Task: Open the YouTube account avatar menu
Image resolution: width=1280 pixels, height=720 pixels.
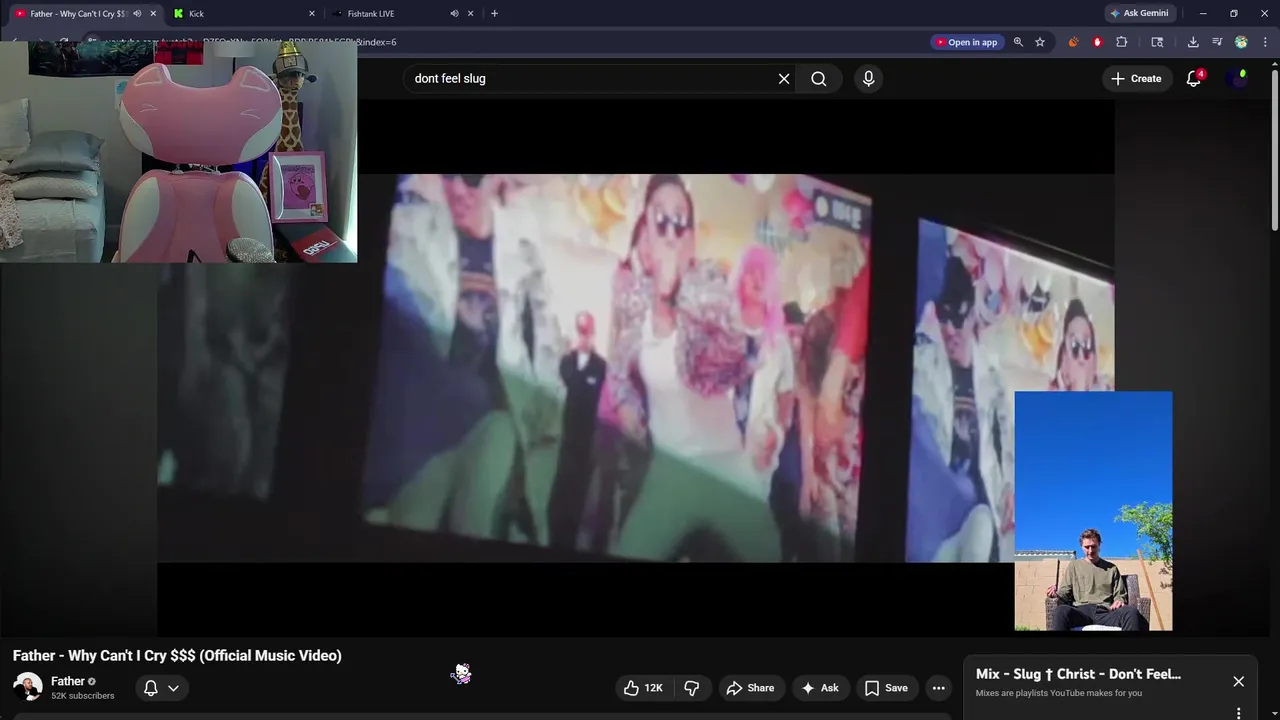Action: coord(1238,78)
